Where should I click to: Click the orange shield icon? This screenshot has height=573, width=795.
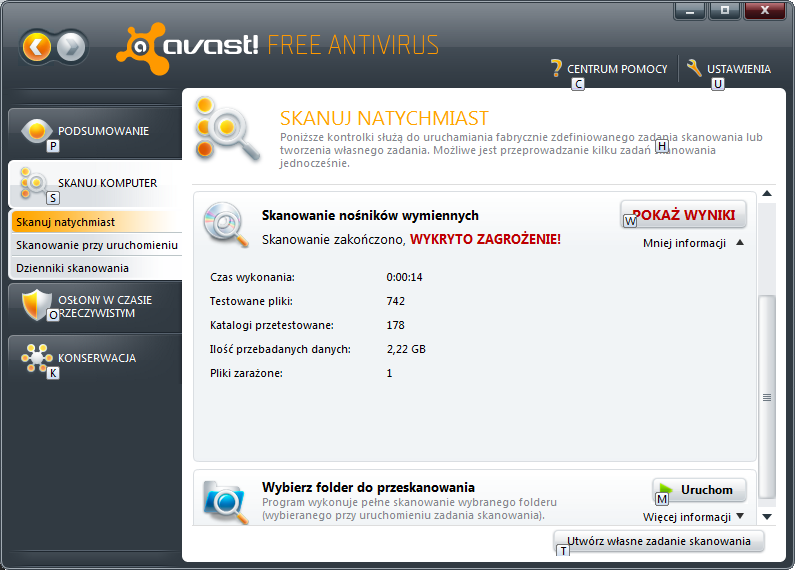pos(37,304)
